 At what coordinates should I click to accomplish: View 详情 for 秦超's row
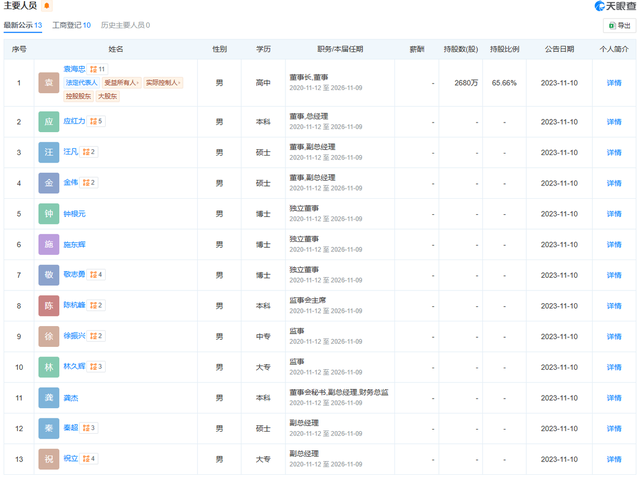click(x=613, y=428)
